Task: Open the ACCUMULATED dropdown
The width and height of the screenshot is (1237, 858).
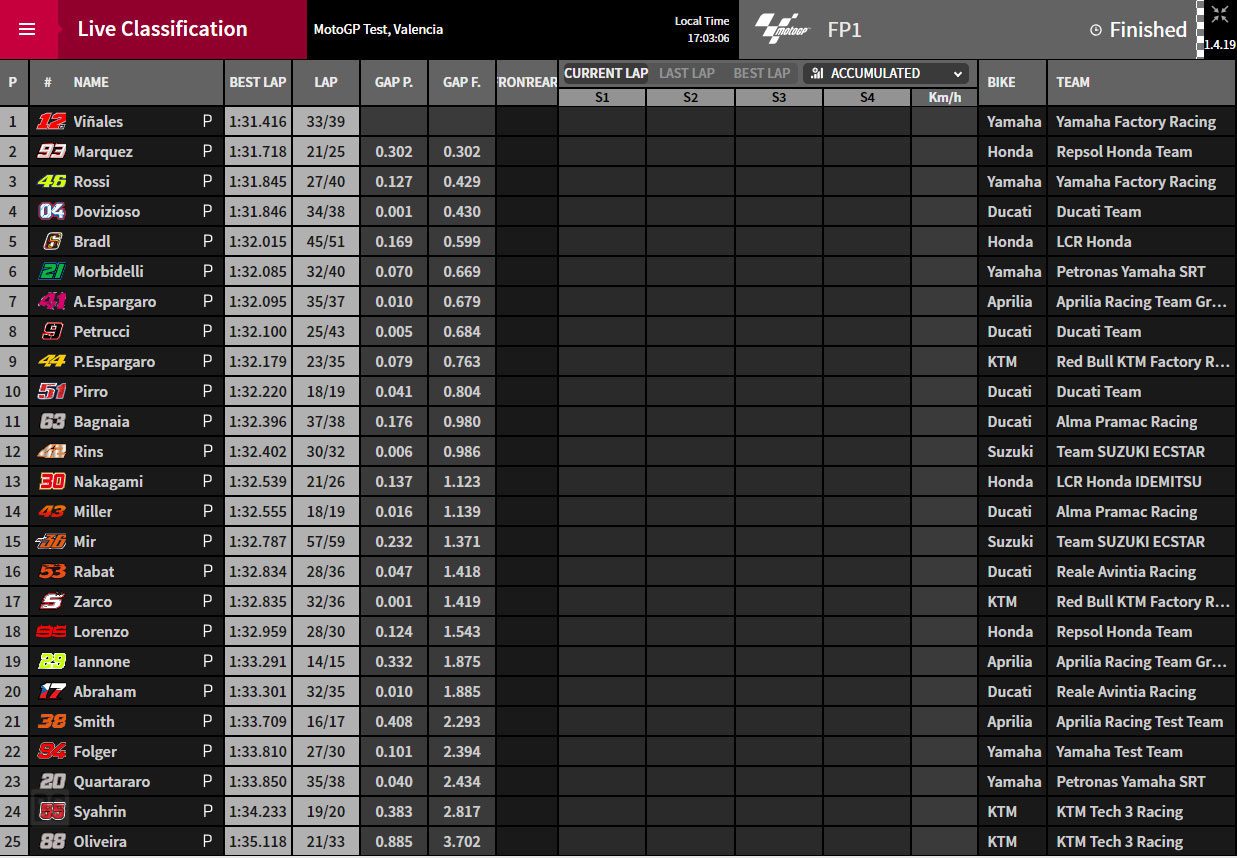Action: (886, 73)
